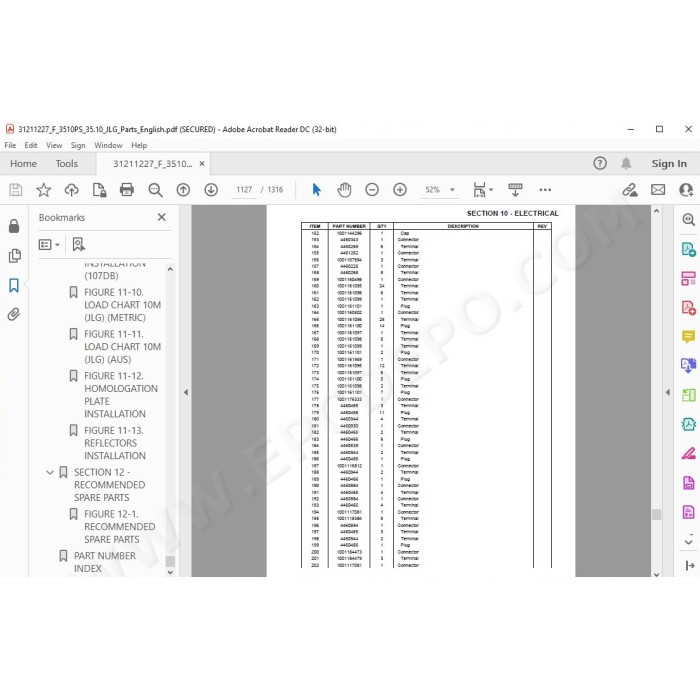Open the share with others icon
This screenshot has height=700, width=700.
[686, 190]
